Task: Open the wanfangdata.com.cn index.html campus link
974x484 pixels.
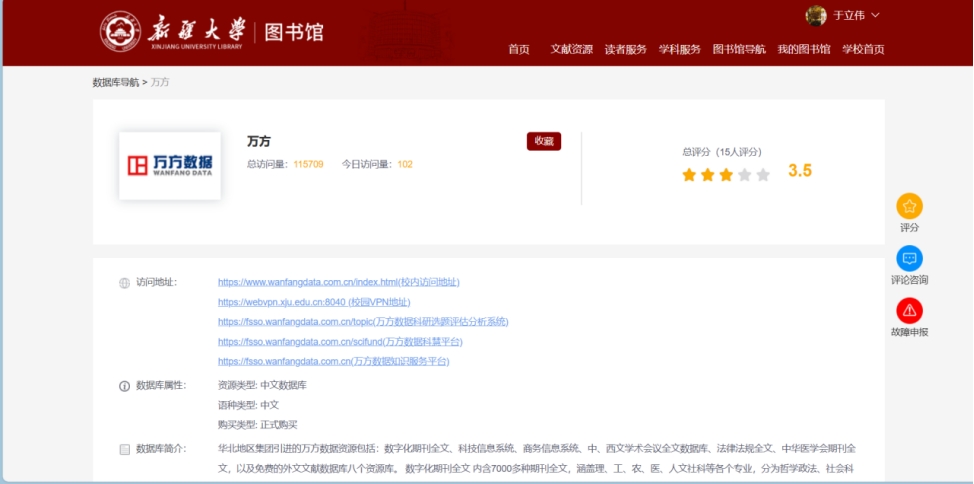Action: coord(339,282)
